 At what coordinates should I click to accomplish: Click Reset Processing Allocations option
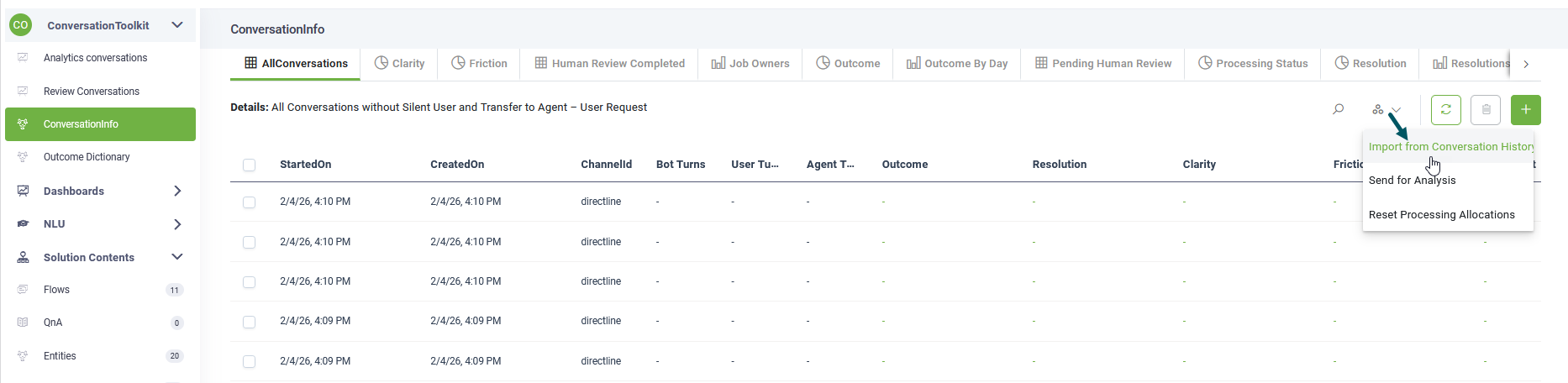click(1441, 215)
